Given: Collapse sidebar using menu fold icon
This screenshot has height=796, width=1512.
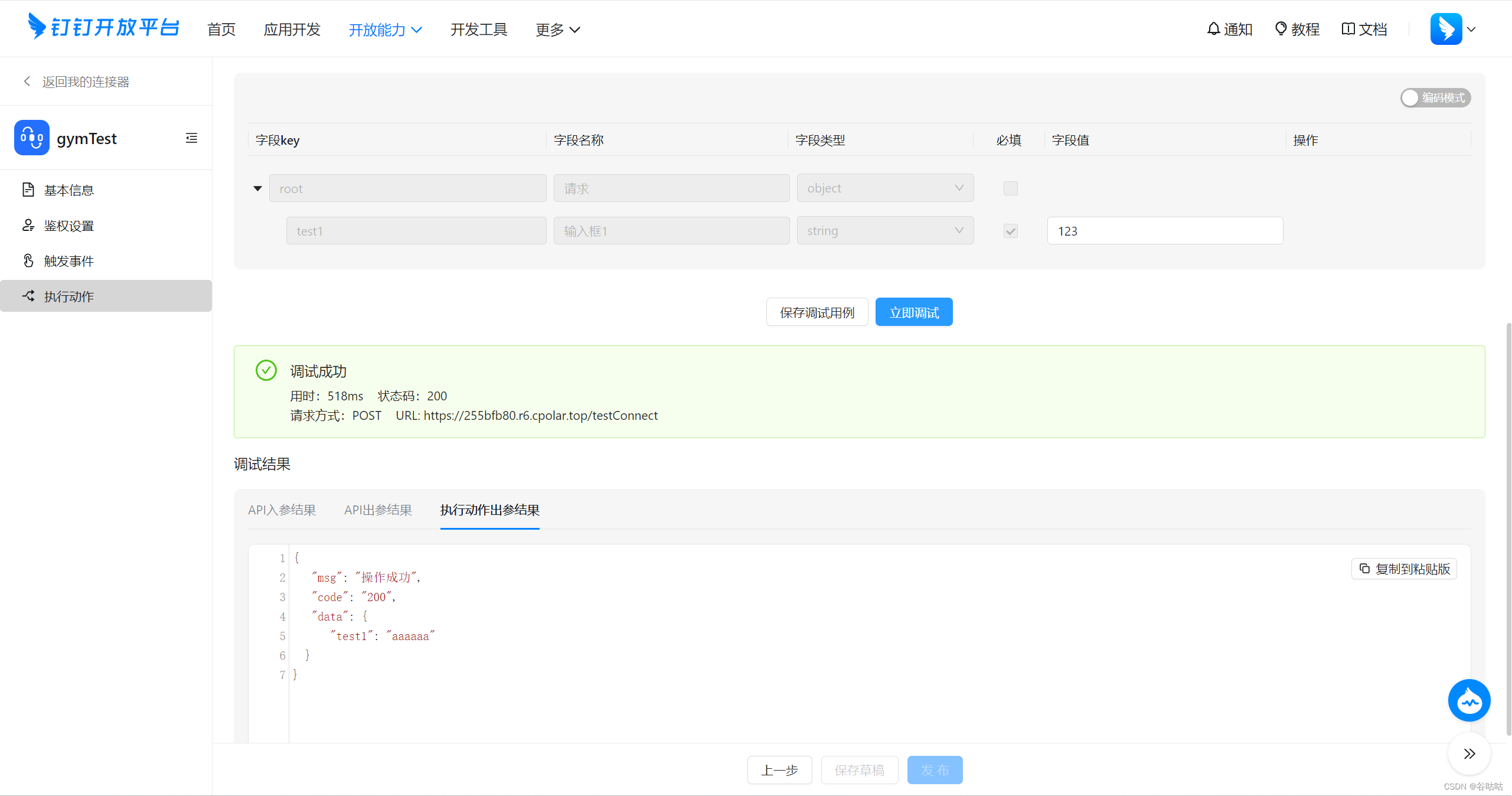Looking at the screenshot, I should point(191,138).
